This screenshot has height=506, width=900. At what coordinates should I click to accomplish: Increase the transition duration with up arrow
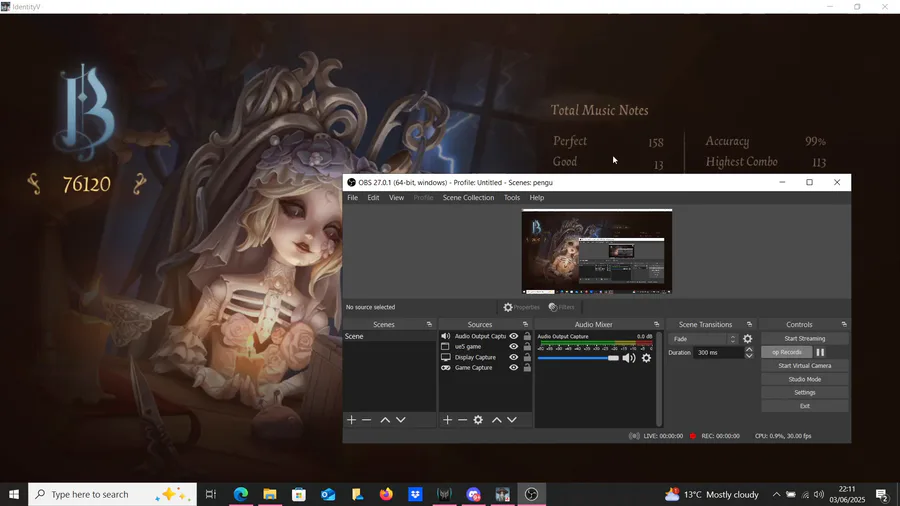point(748,349)
